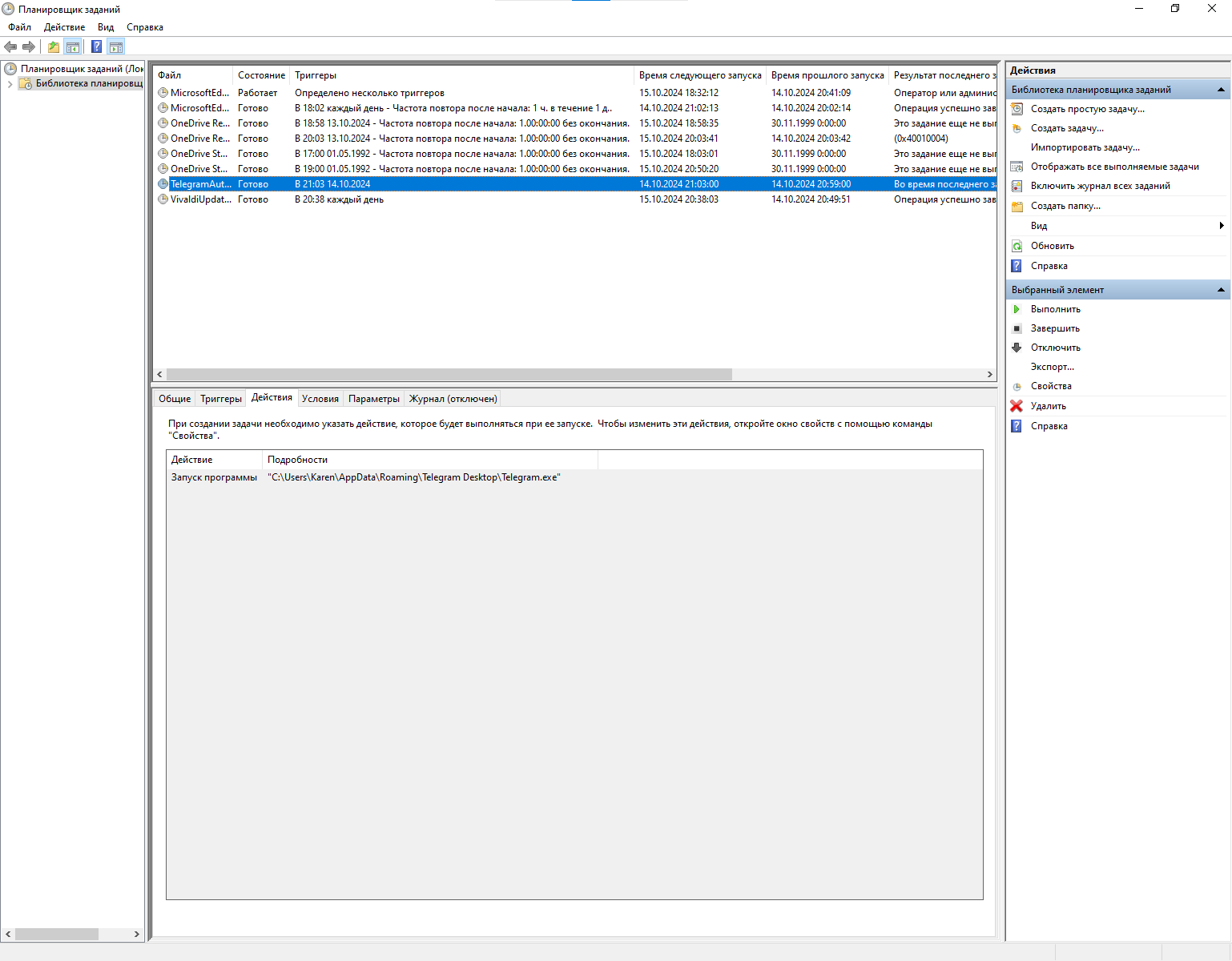This screenshot has height=961, width=1232.
Task: Click the help icon under Выбранный элемент section
Action: tap(1017, 426)
